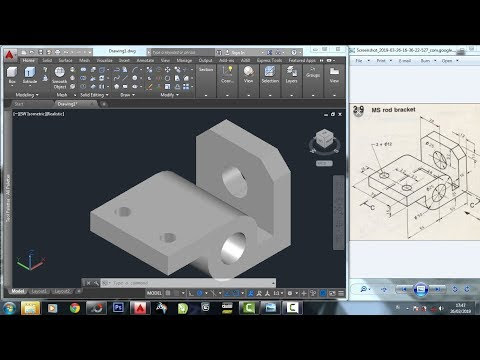Expand the Solid Editing panel dropdown

click(94, 95)
